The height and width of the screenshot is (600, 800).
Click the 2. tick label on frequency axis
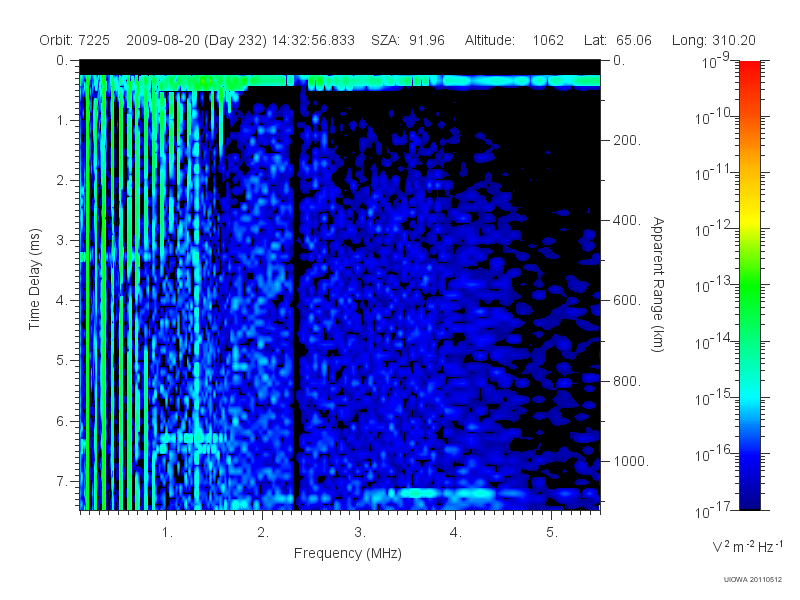tap(263, 533)
